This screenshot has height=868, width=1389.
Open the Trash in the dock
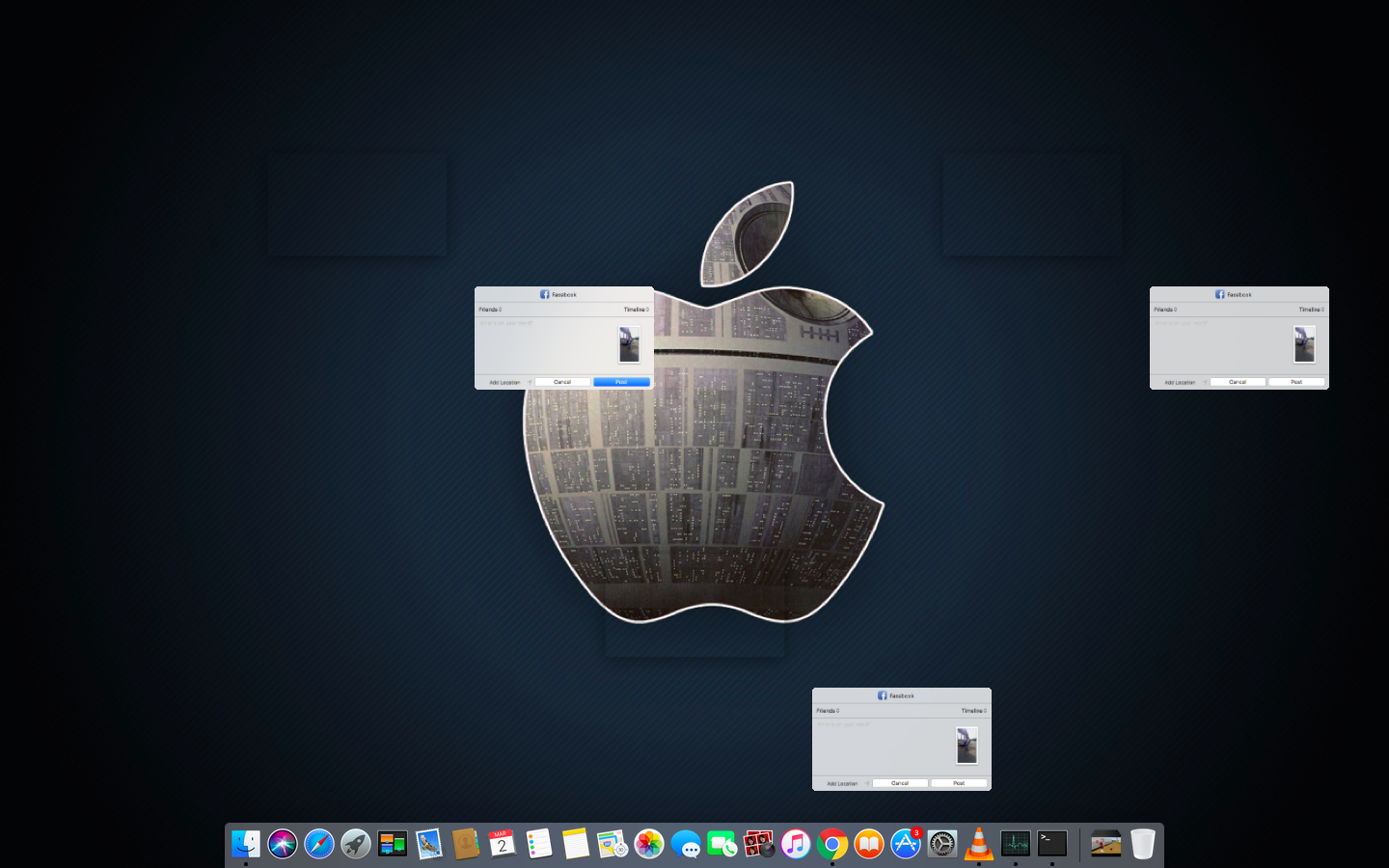(1143, 844)
